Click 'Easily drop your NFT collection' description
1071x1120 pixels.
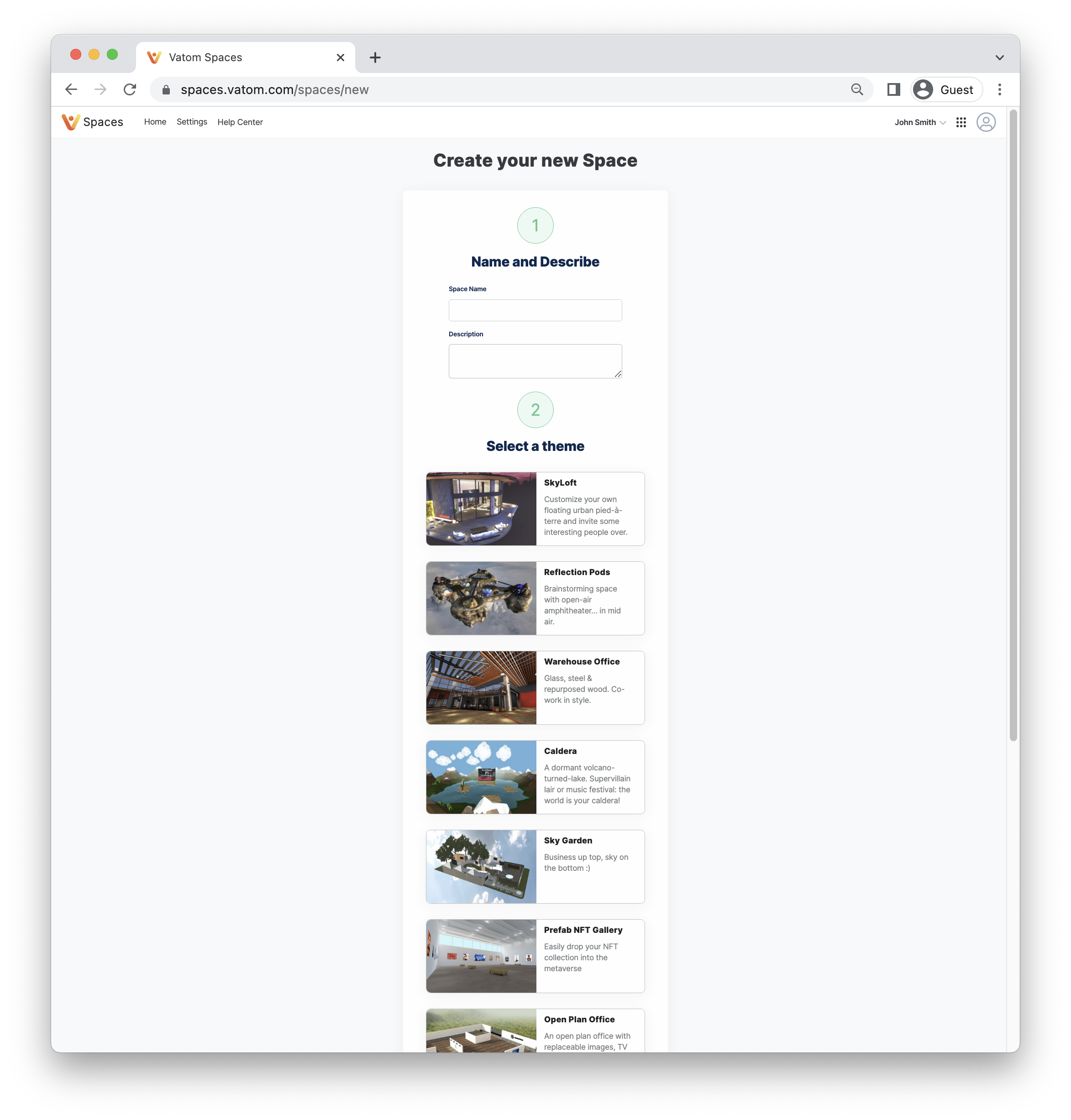[x=581, y=958]
